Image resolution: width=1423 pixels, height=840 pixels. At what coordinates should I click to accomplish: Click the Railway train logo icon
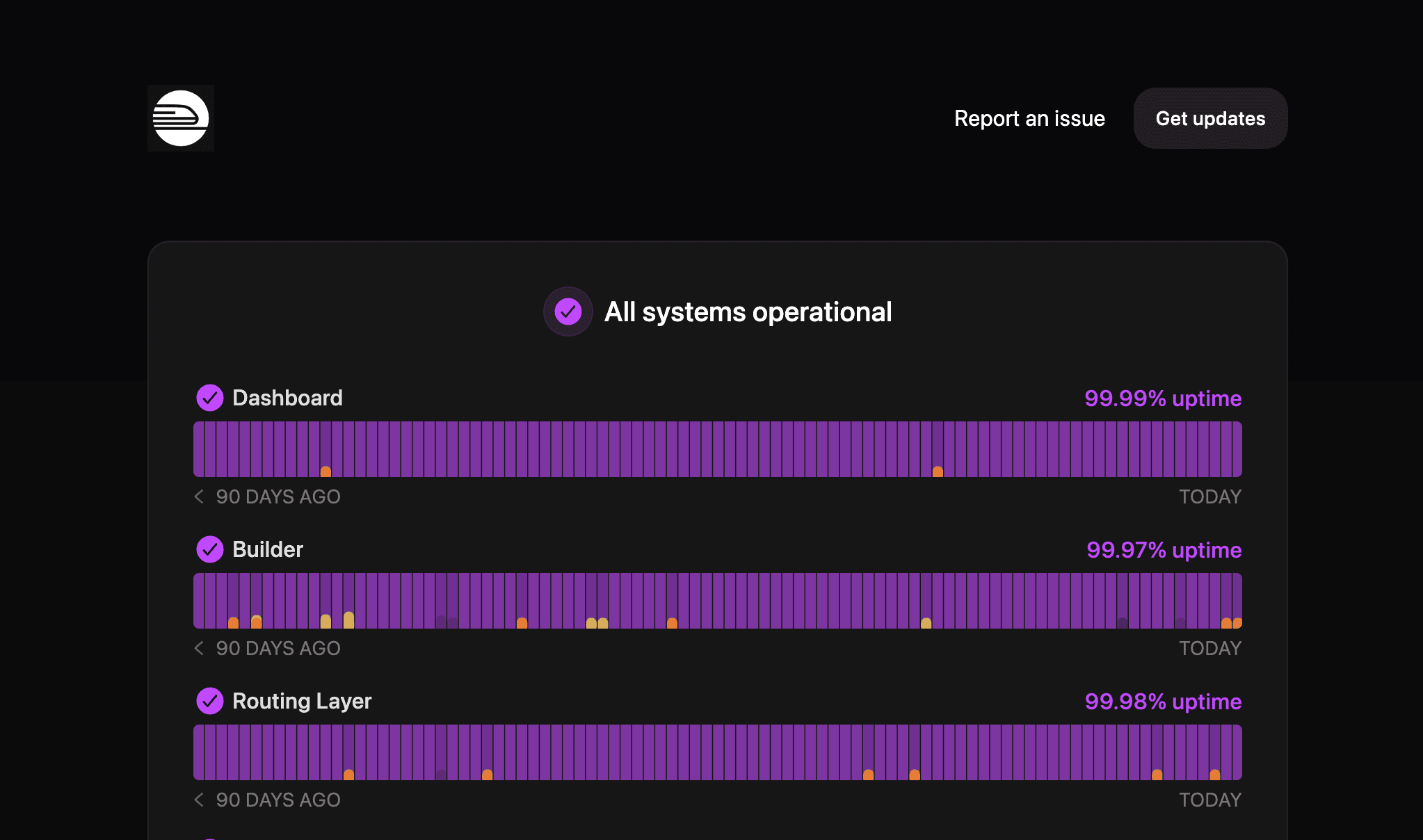(x=181, y=118)
